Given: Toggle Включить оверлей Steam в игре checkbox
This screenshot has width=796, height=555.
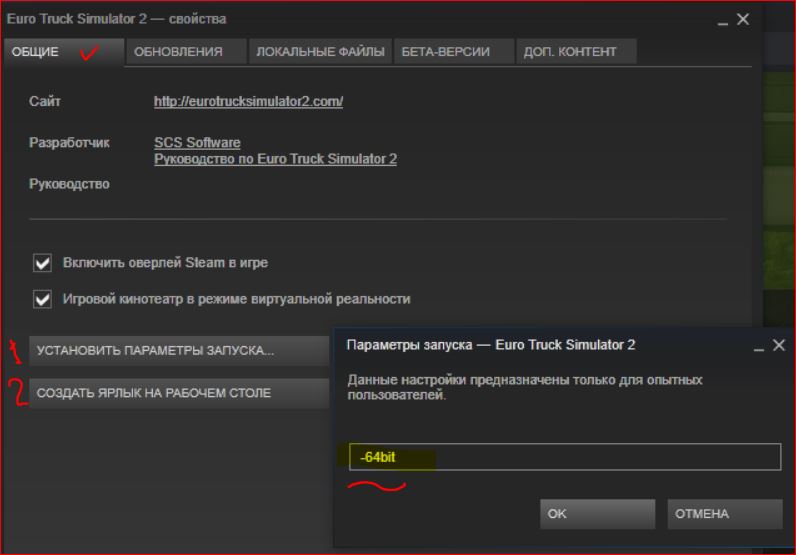Looking at the screenshot, I should click(x=42, y=263).
